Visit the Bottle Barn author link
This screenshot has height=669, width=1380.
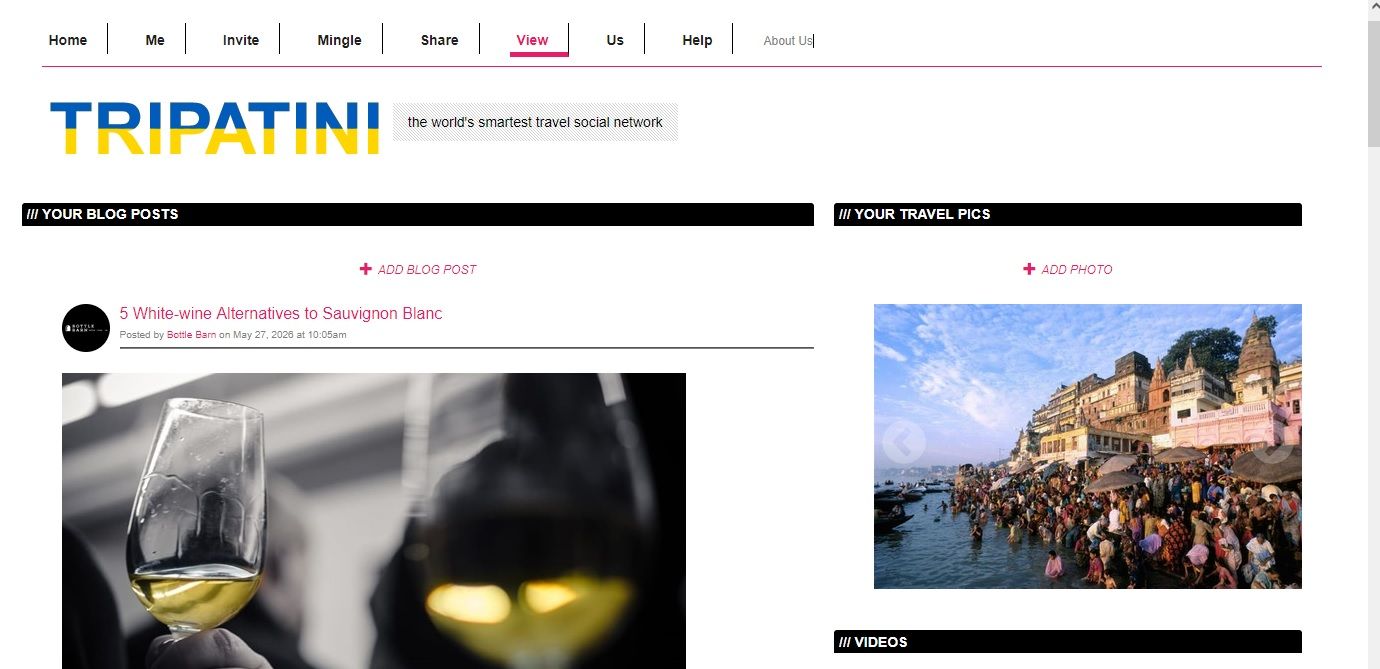(191, 335)
